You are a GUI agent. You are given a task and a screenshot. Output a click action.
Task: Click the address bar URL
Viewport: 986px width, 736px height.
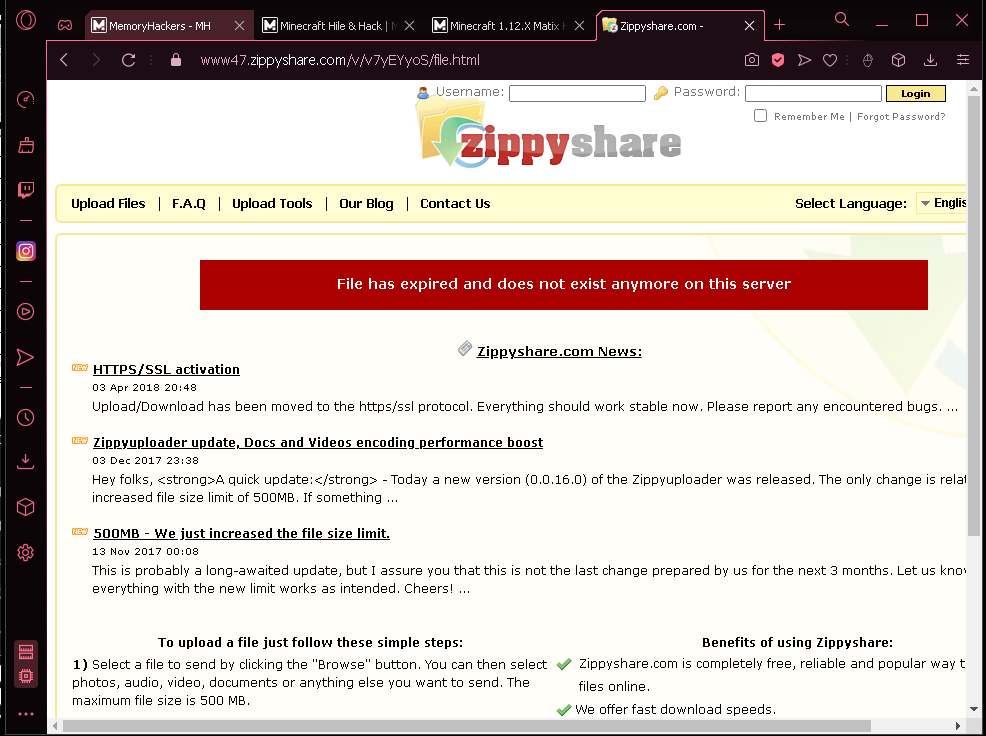pos(340,60)
